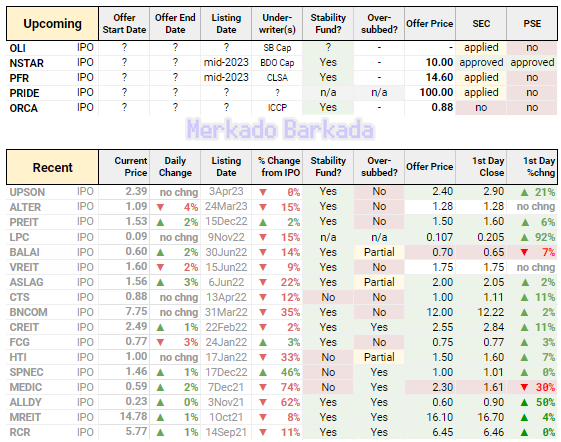Select the VREIT ticker row label
561x442 pixels.
pos(24,267)
